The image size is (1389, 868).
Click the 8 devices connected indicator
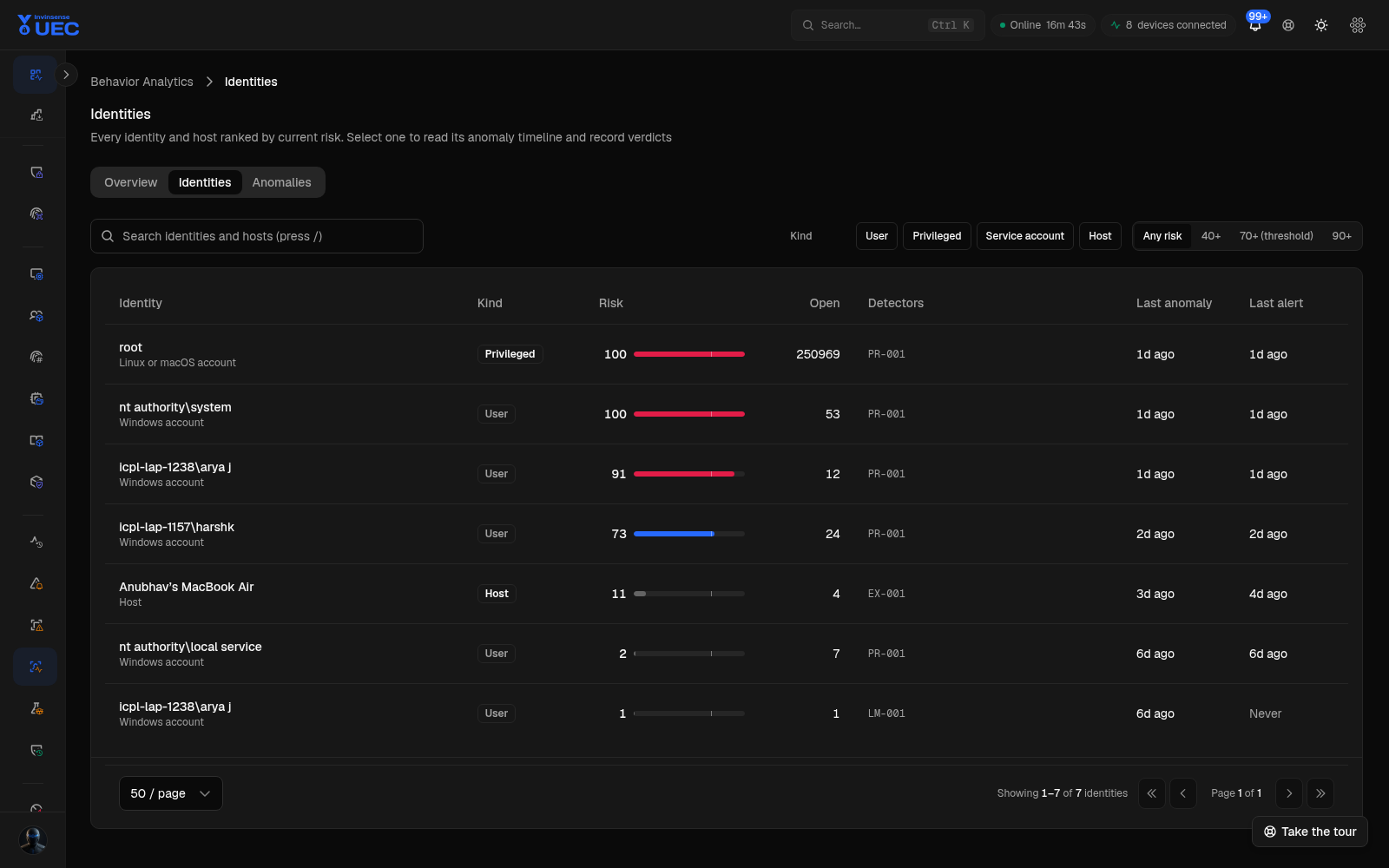click(1168, 25)
